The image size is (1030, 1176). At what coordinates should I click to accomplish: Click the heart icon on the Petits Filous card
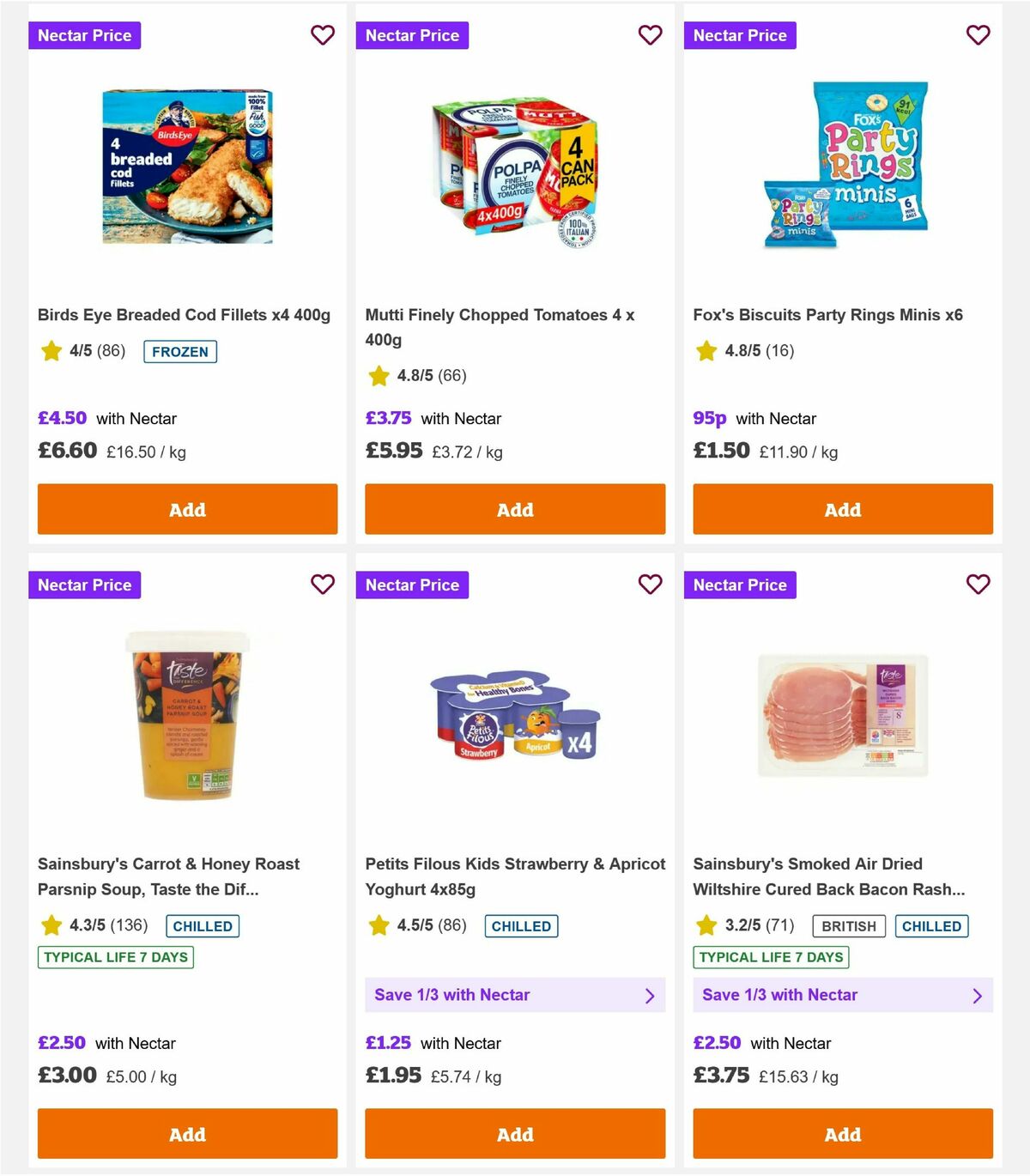650,585
